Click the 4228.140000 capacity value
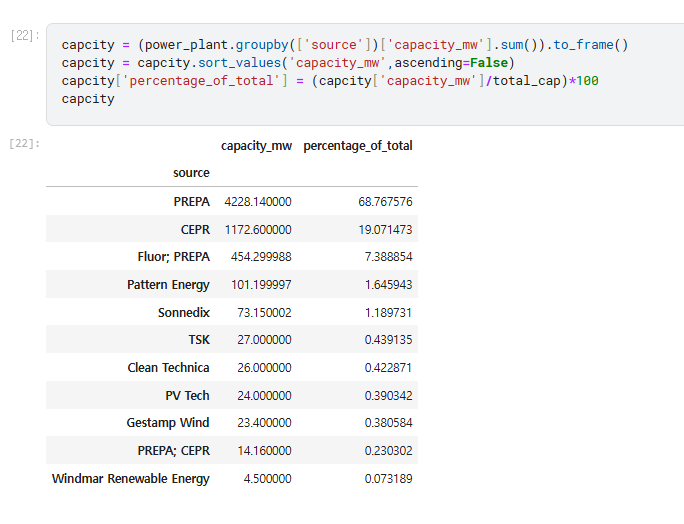 [258, 202]
